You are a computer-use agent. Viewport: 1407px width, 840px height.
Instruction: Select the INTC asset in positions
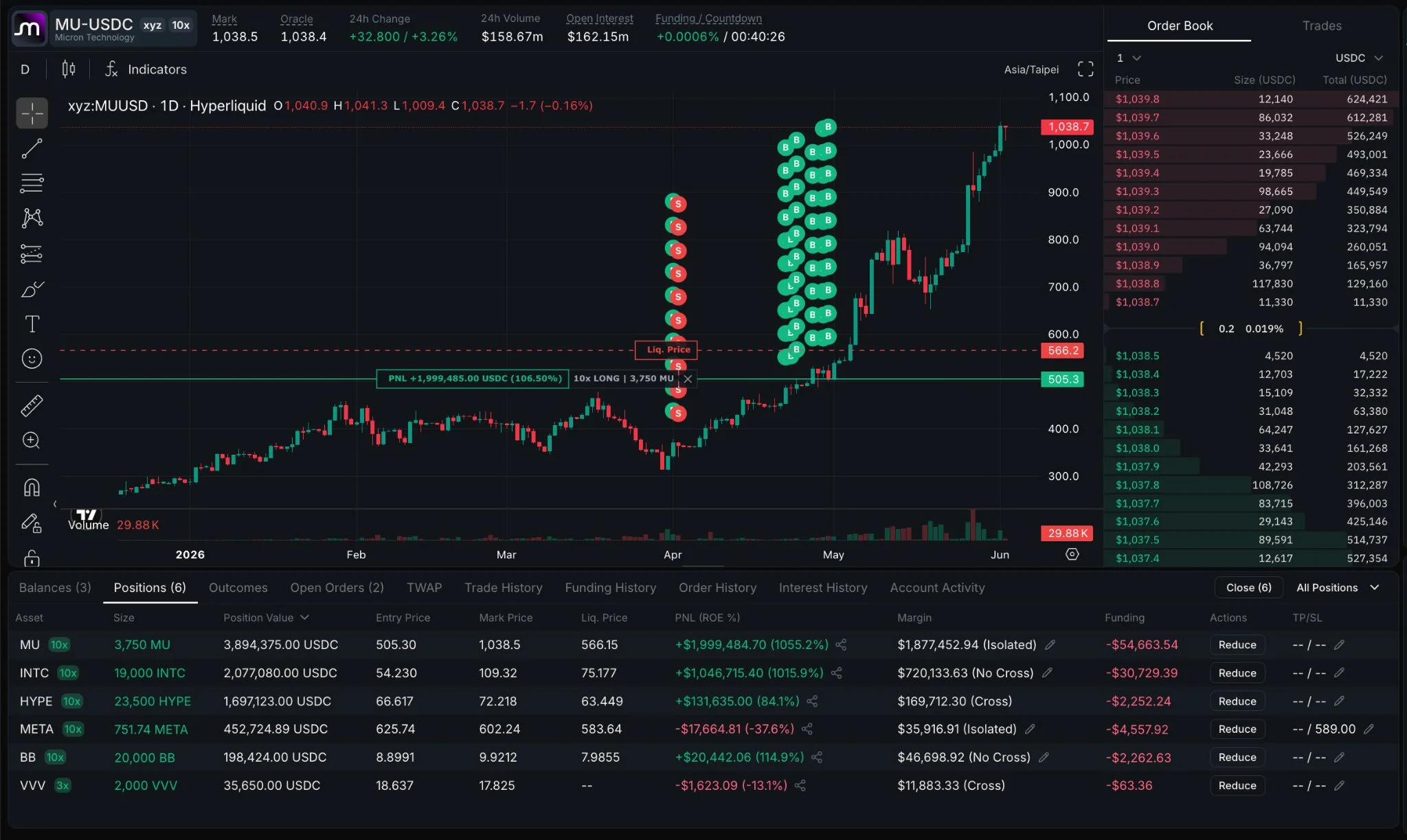click(x=34, y=673)
